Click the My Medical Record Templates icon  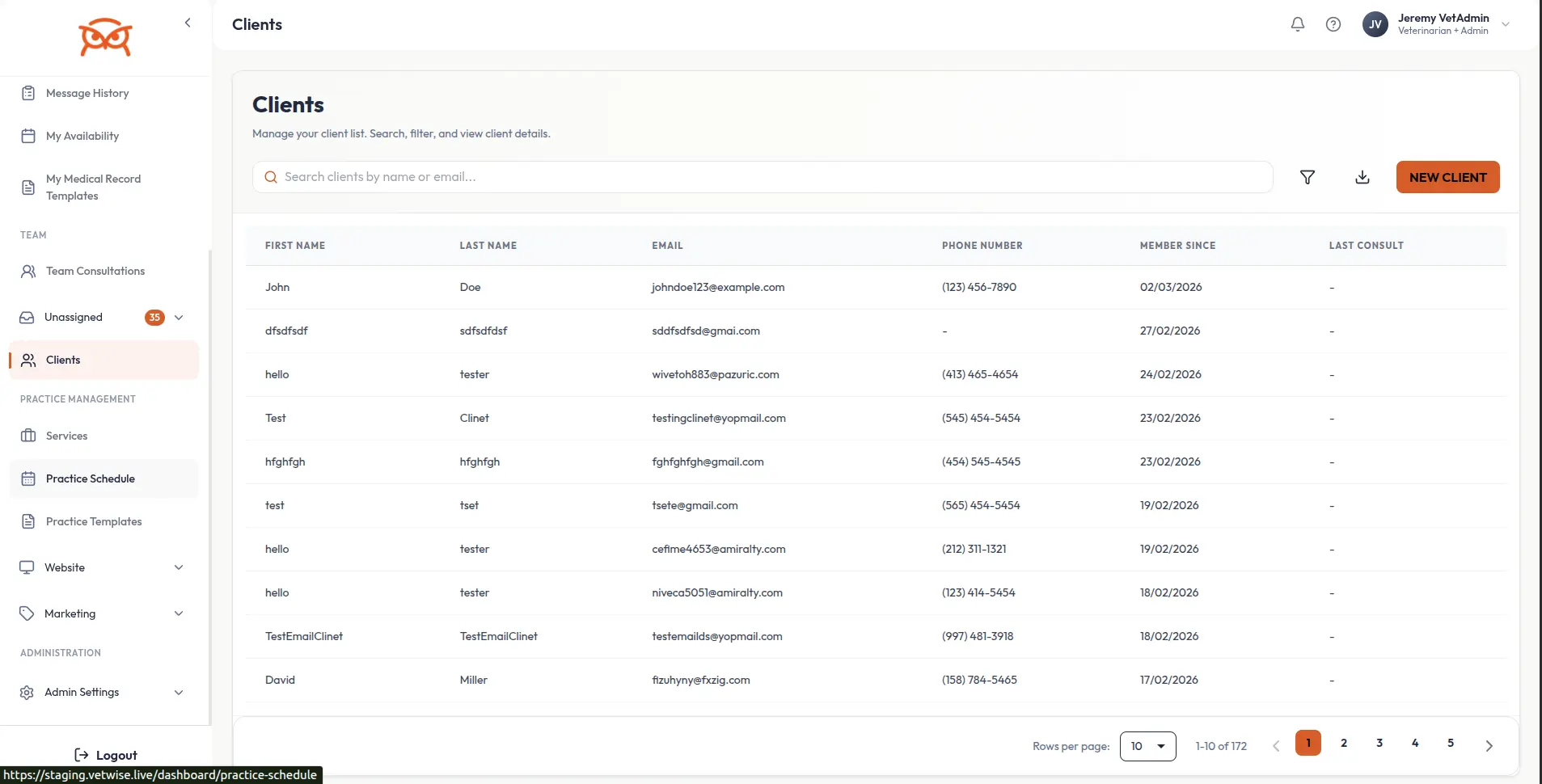coord(28,188)
